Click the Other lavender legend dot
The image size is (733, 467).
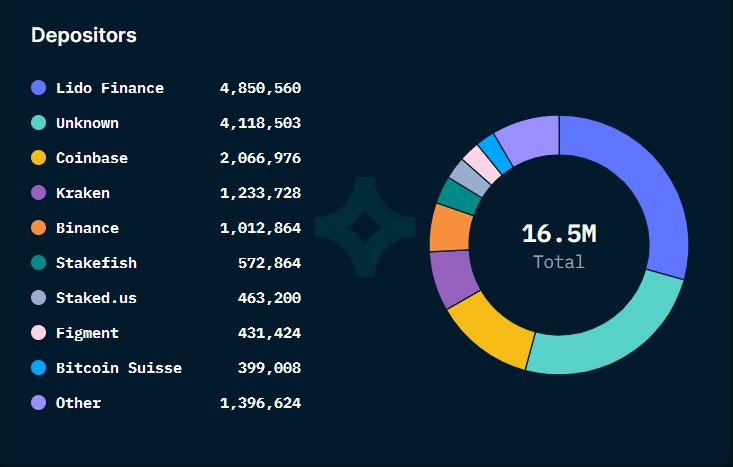click(38, 402)
